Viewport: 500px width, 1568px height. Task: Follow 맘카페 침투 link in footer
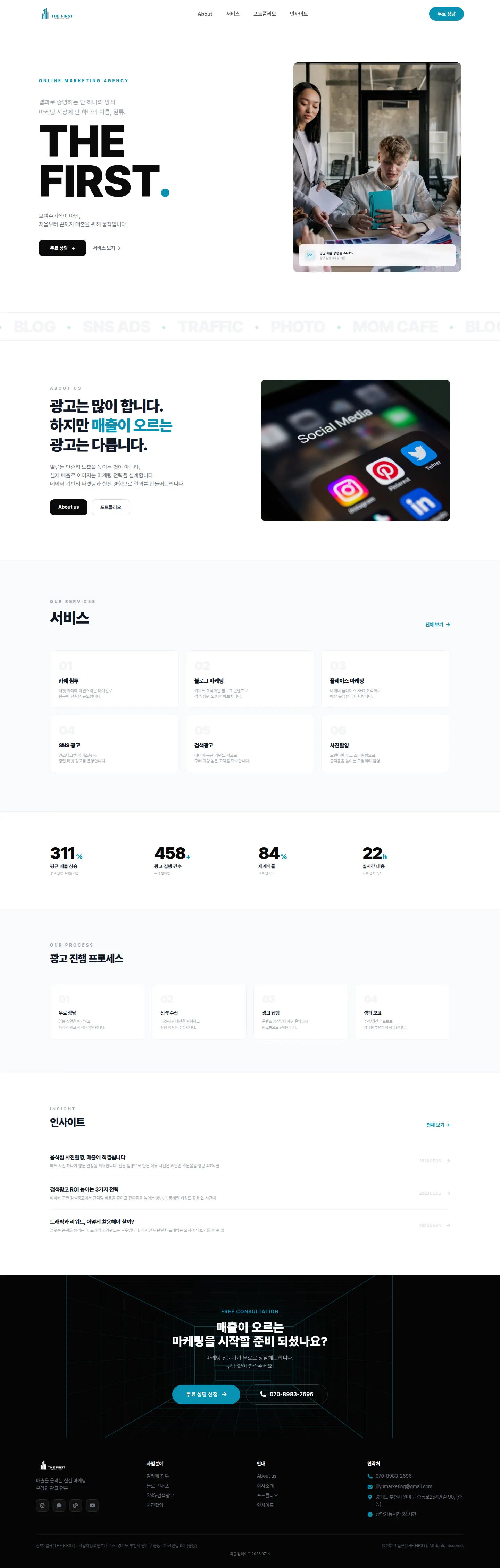[x=157, y=1476]
